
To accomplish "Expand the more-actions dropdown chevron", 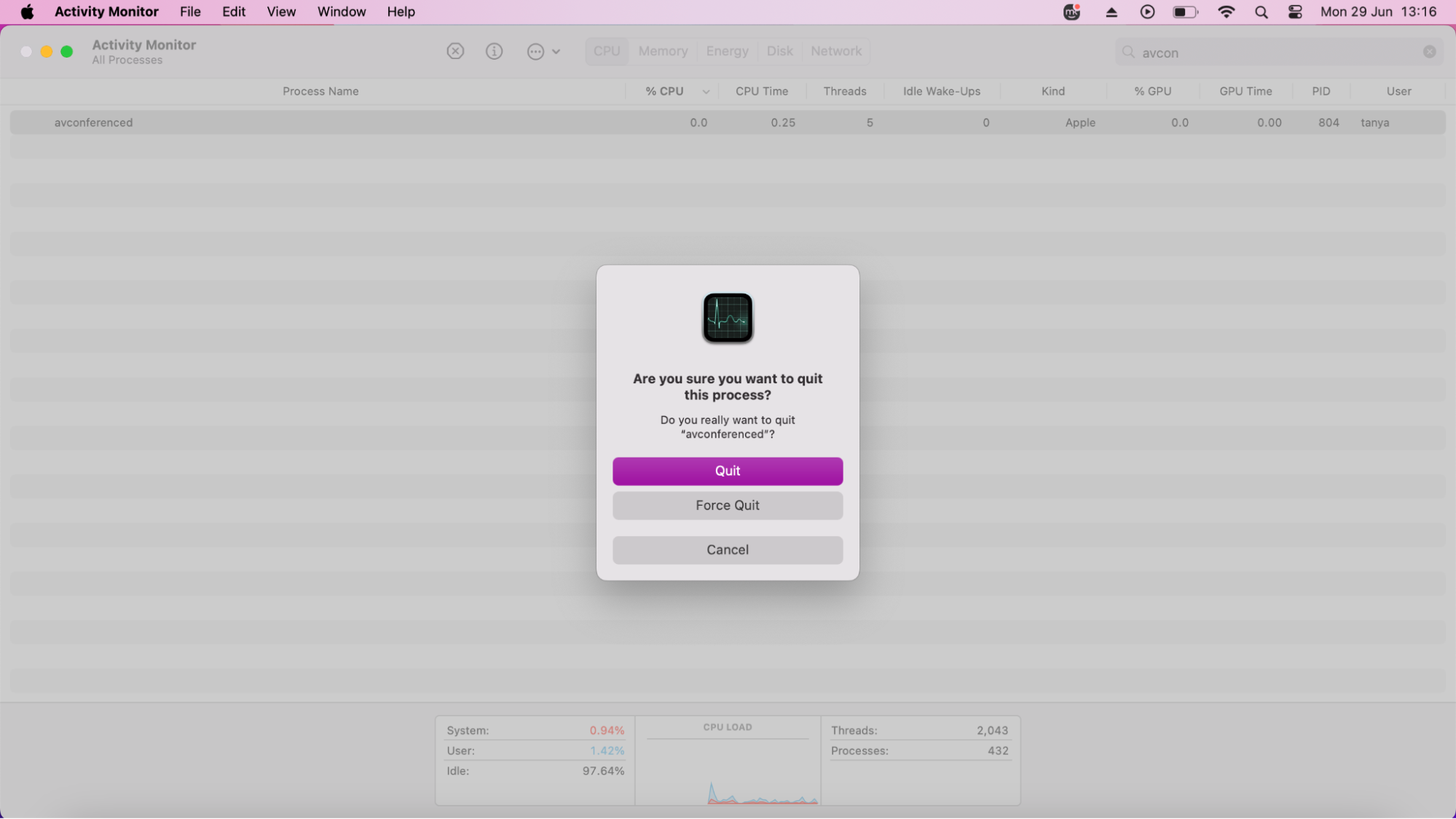I will pyautogui.click(x=556, y=52).
